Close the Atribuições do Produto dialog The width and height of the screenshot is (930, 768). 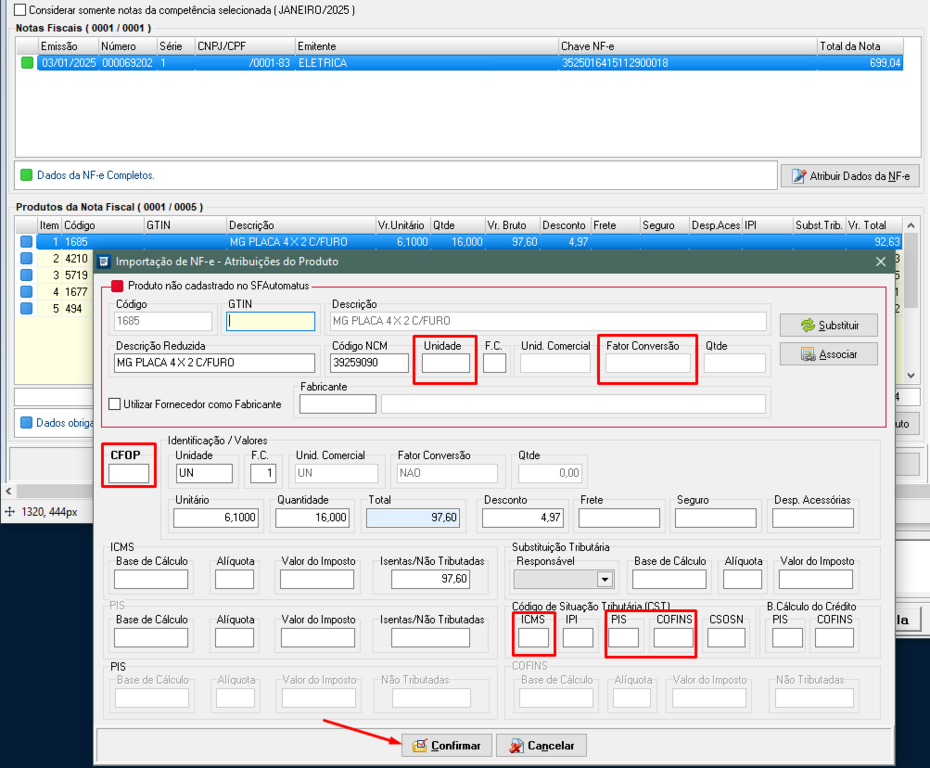coord(881,261)
